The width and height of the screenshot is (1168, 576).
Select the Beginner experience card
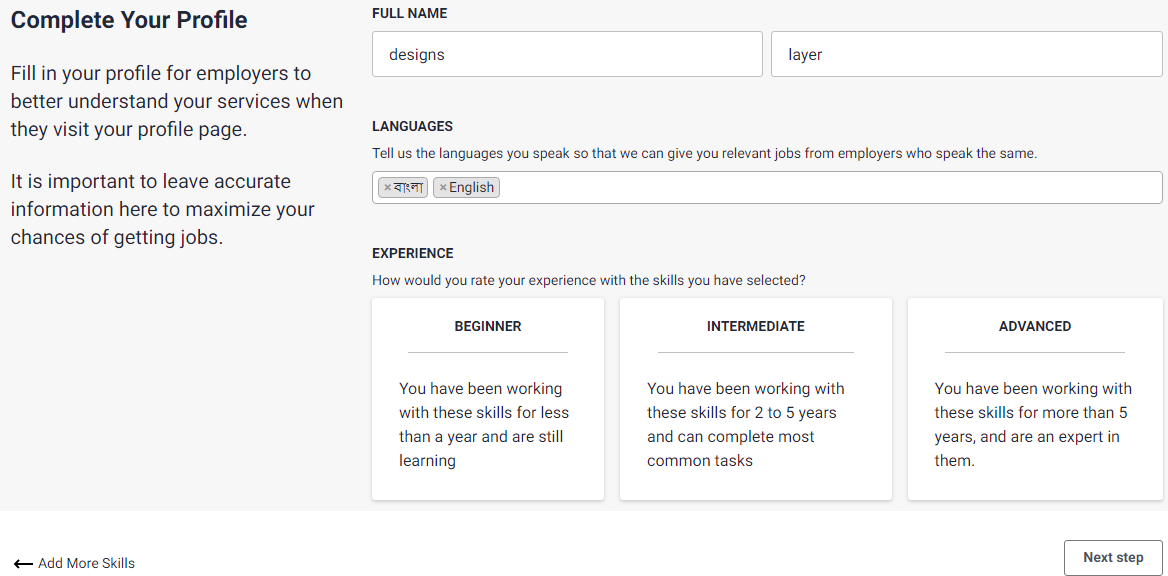pos(488,399)
